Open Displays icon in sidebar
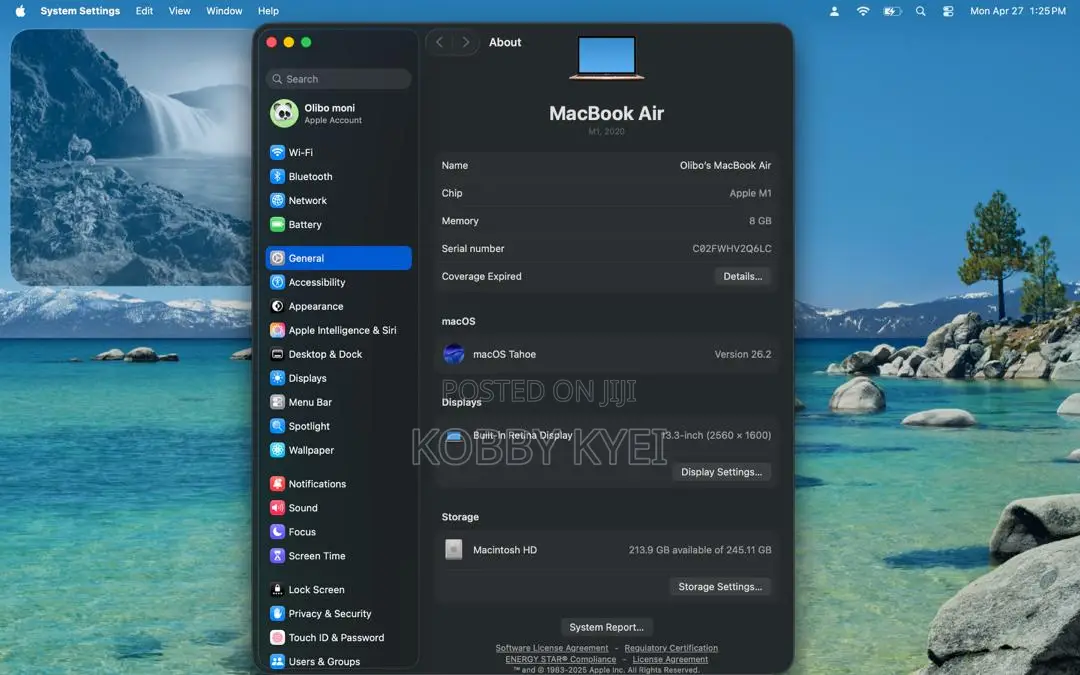1080x675 pixels. pos(277,378)
